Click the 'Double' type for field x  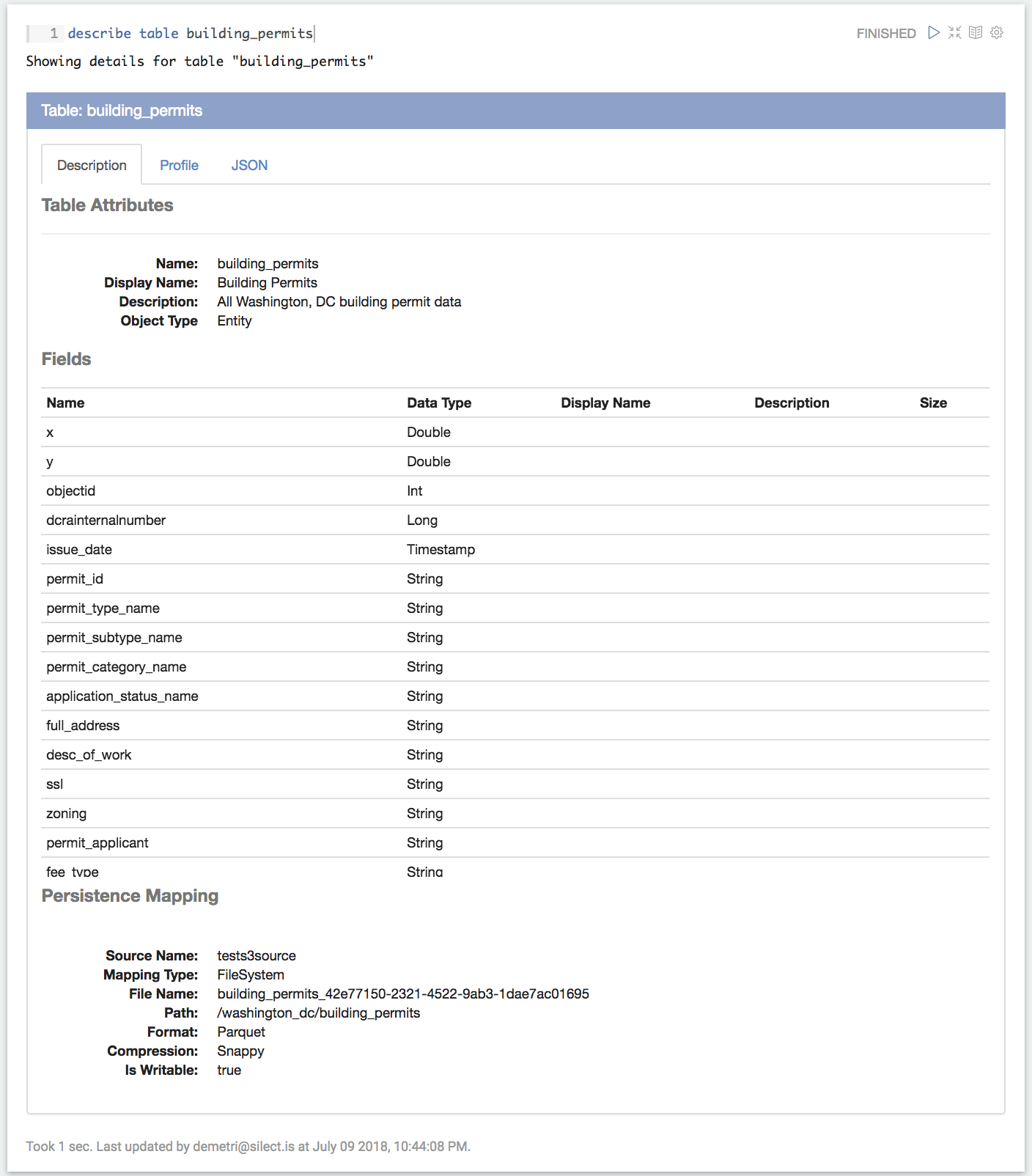click(429, 432)
